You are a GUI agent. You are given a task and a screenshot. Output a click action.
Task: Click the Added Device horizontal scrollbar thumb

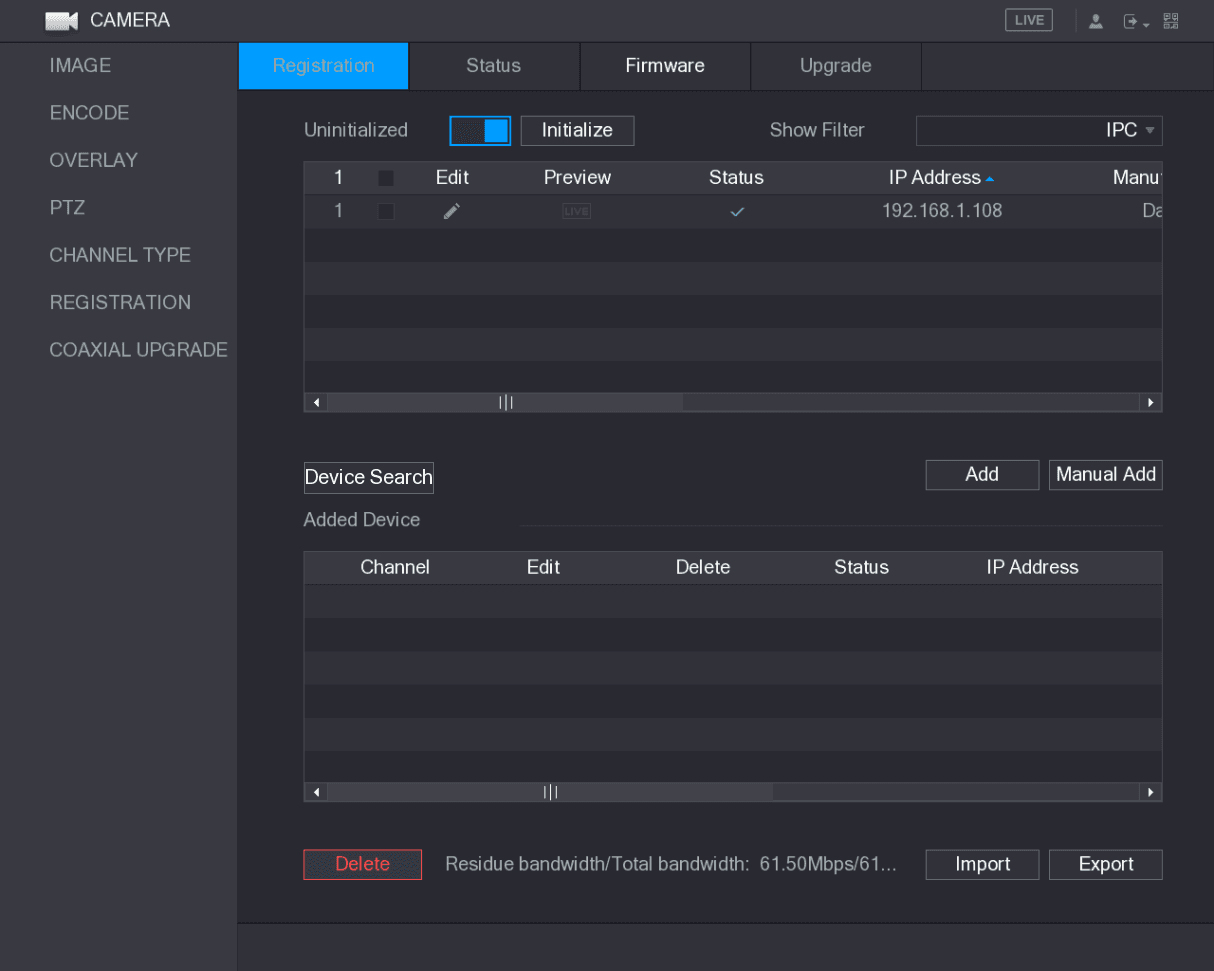click(550, 792)
